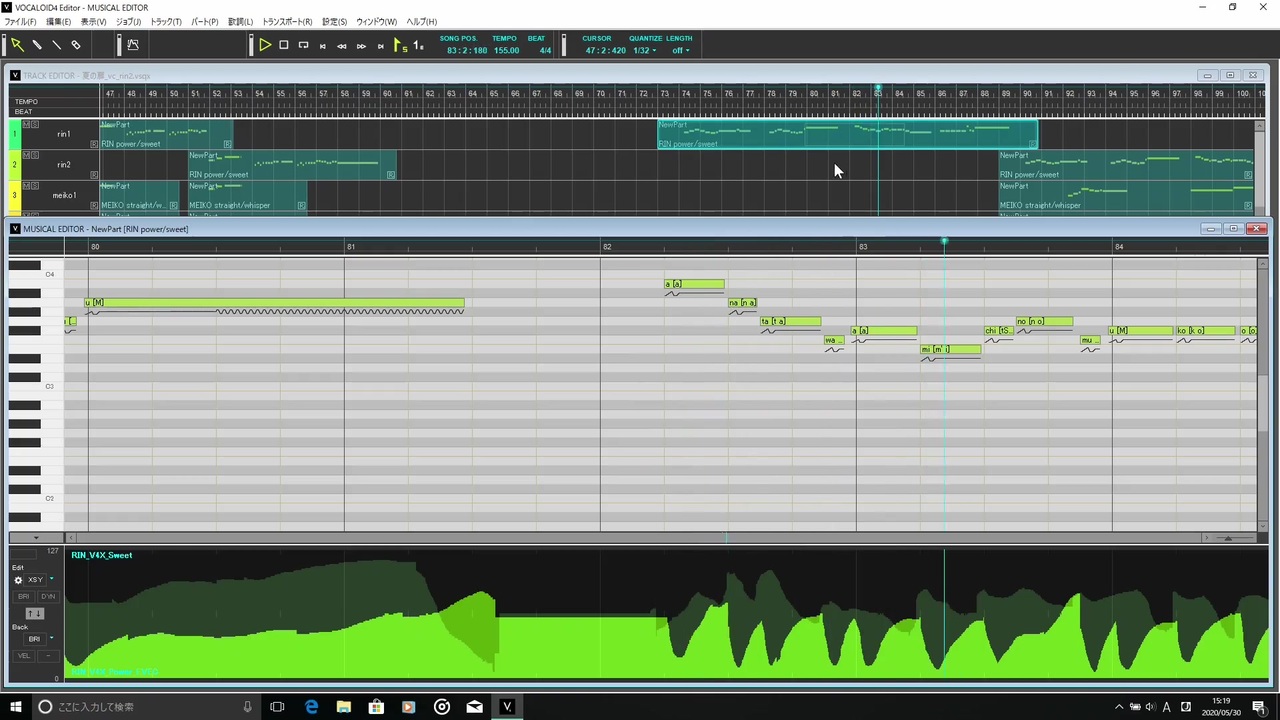Click the piano roll horizontal scrollbar
This screenshot has height=720, width=1280.
(637, 538)
